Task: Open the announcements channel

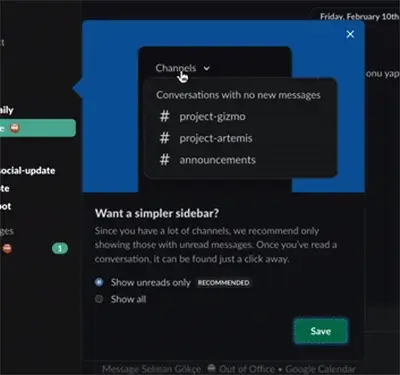Action: click(217, 160)
